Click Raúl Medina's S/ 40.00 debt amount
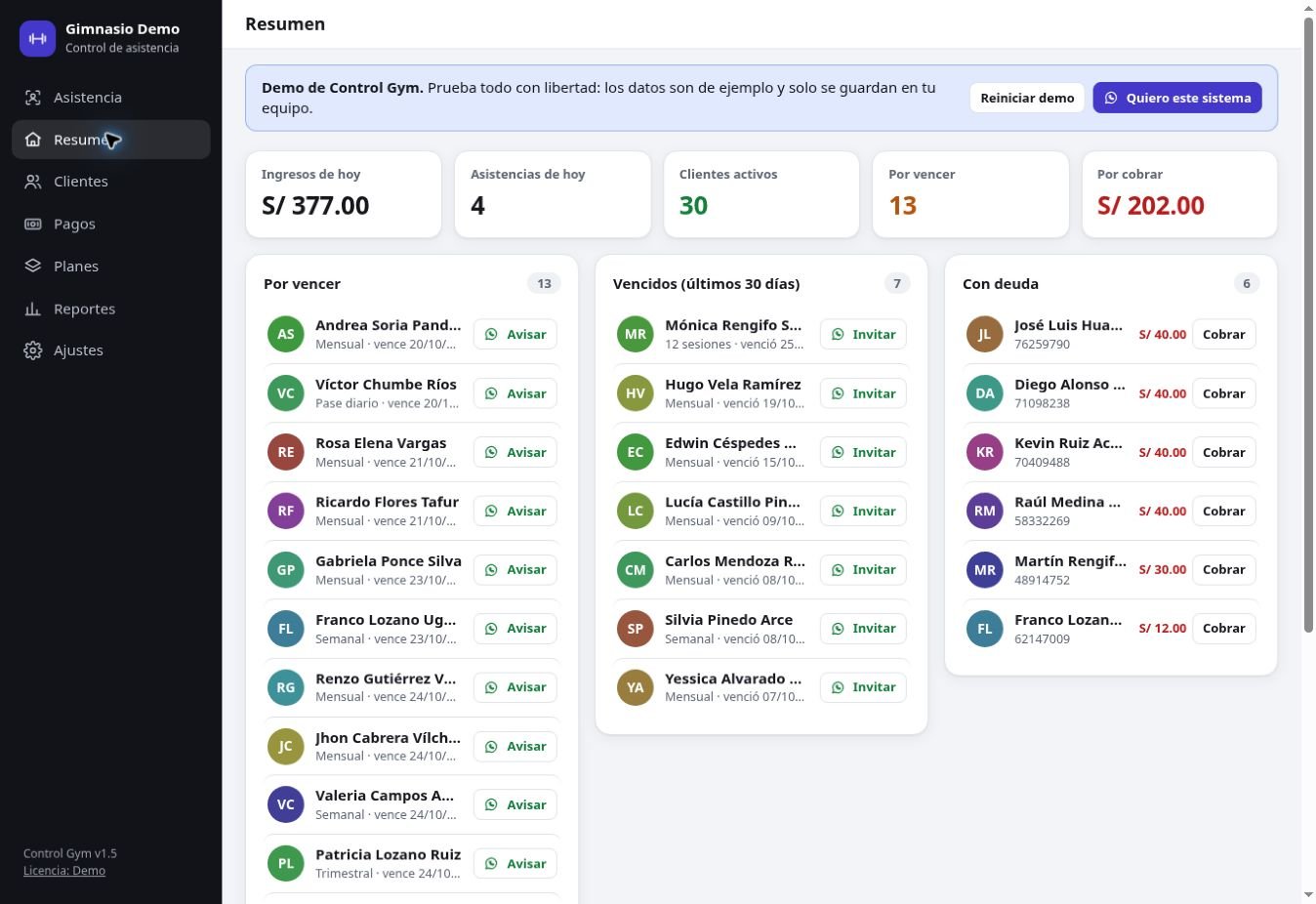Viewport: 1316px width, 904px height. [1163, 511]
